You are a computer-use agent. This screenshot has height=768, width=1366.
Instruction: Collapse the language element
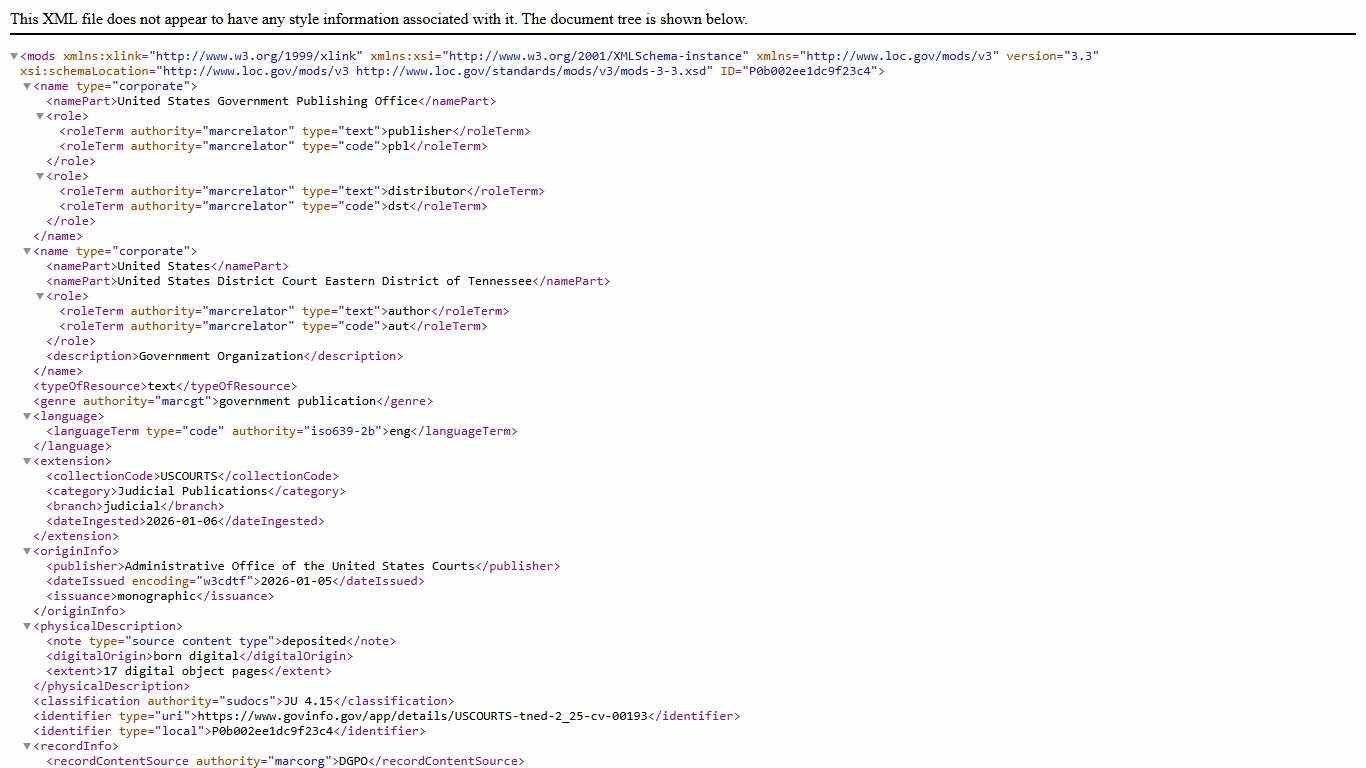coord(27,416)
